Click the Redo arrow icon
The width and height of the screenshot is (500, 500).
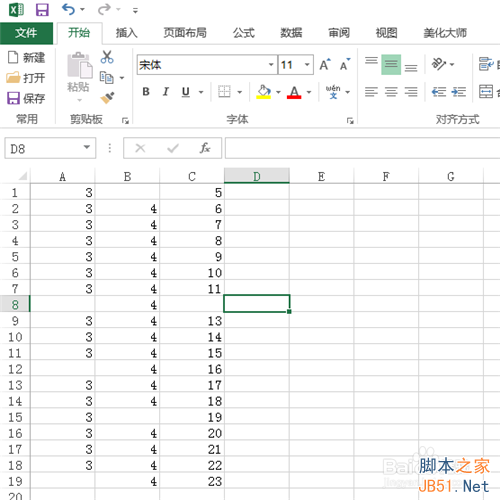pos(104,9)
